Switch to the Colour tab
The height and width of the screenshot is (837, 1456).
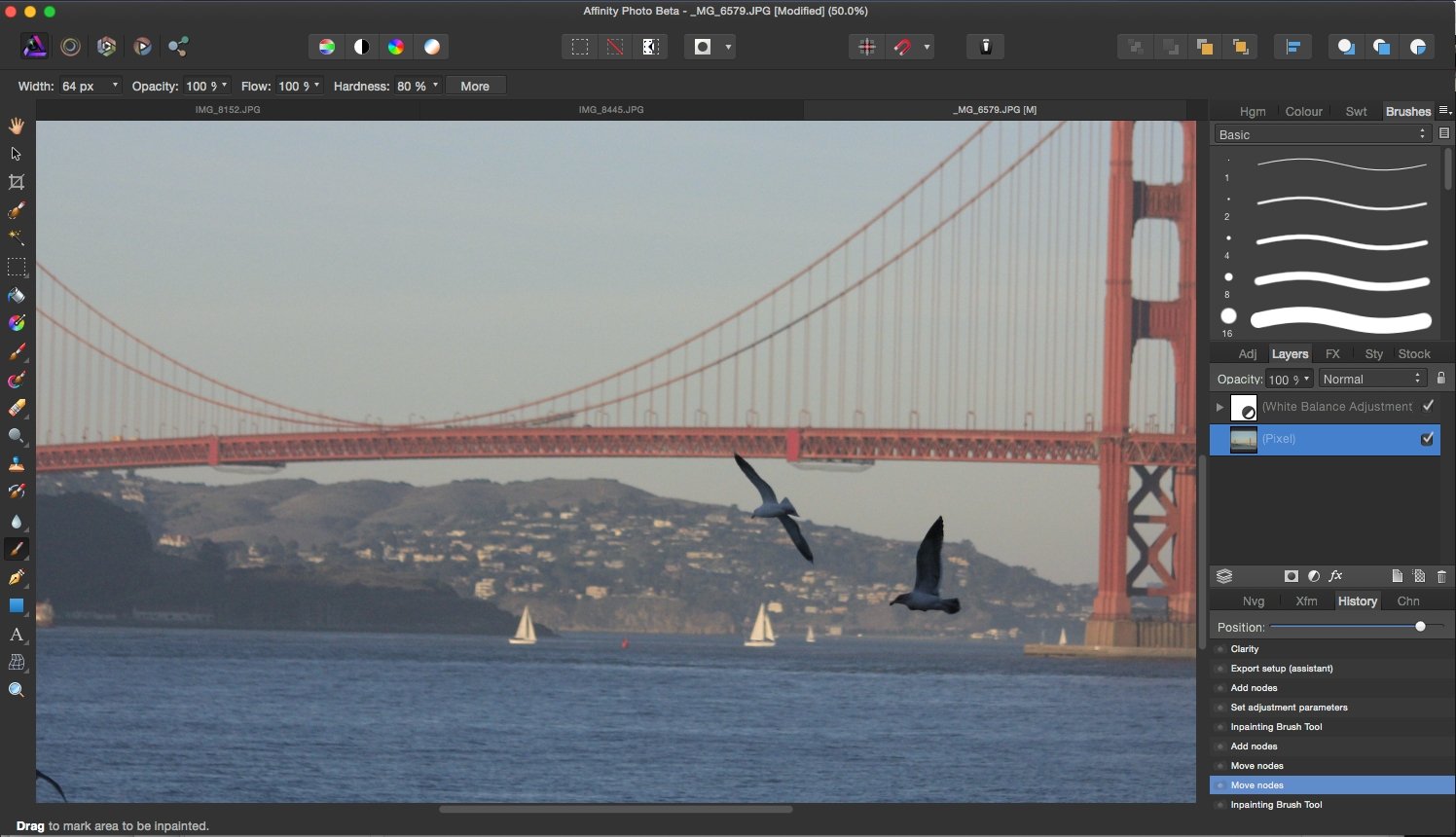(x=1303, y=111)
